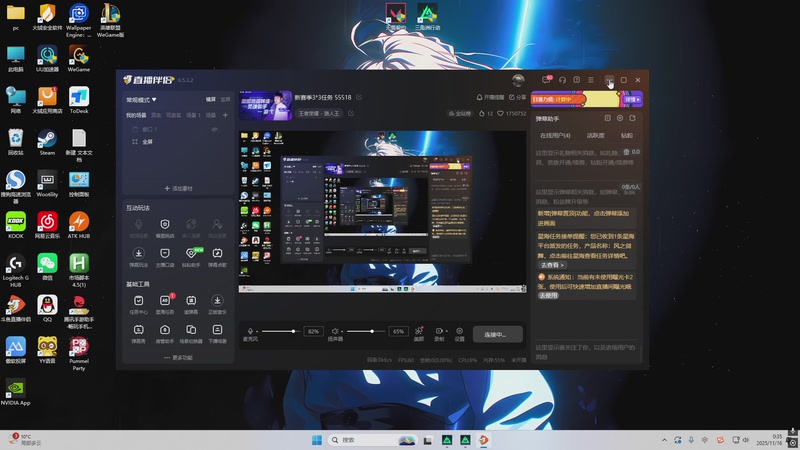The width and height of the screenshot is (800, 450).
Task: Click the 去使用 button in system notice
Action: [x=548, y=295]
